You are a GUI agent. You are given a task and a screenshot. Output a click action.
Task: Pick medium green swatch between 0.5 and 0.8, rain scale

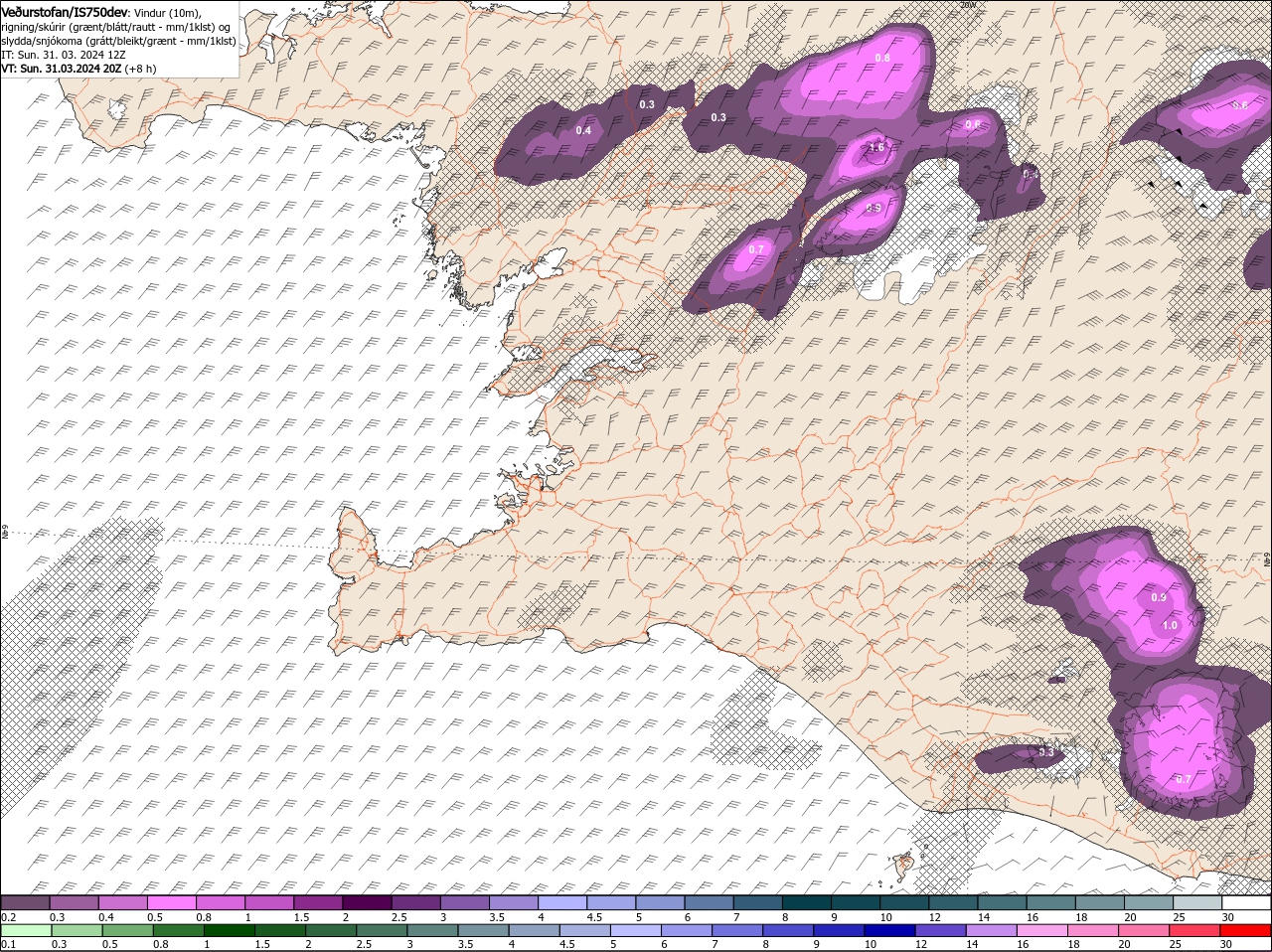pos(127,930)
